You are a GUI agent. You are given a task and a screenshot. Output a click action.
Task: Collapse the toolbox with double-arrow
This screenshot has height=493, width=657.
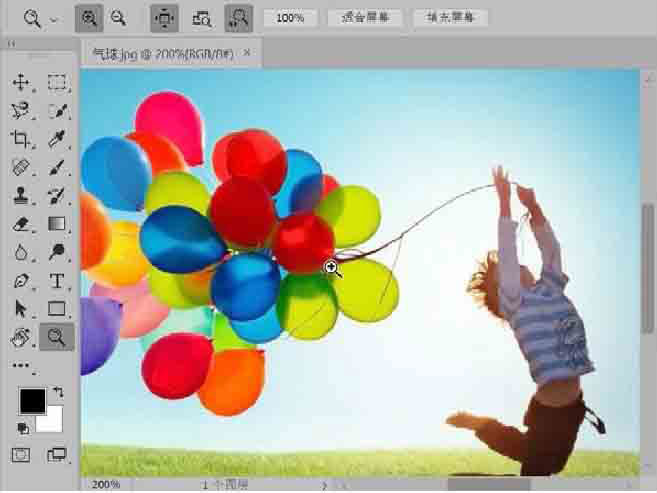click(12, 44)
